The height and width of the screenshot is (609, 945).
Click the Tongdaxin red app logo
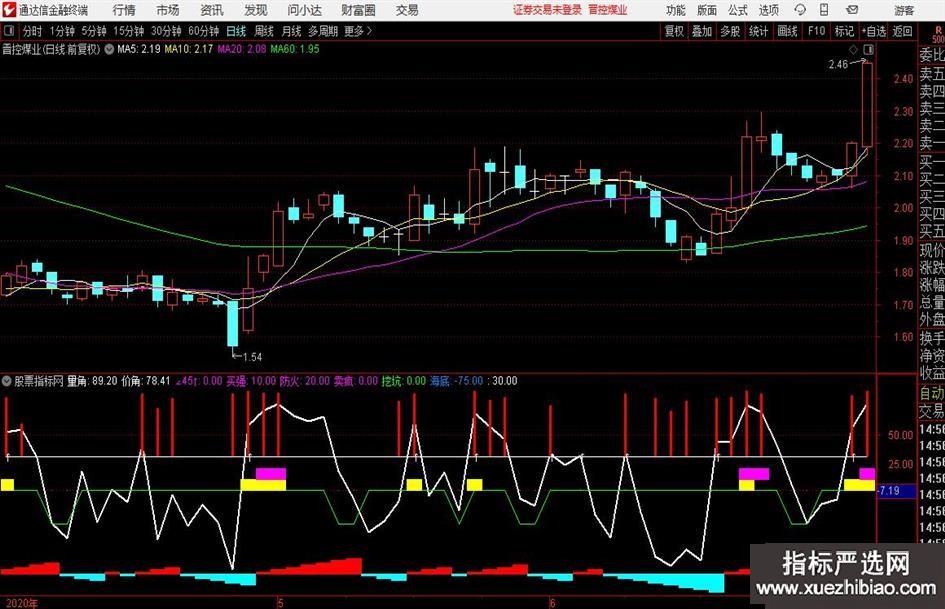(8, 10)
